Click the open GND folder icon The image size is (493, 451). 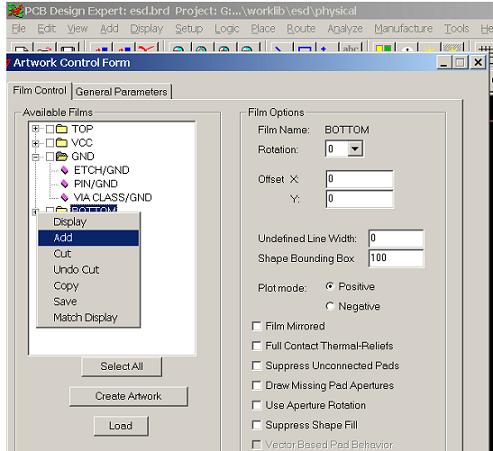pos(62,156)
